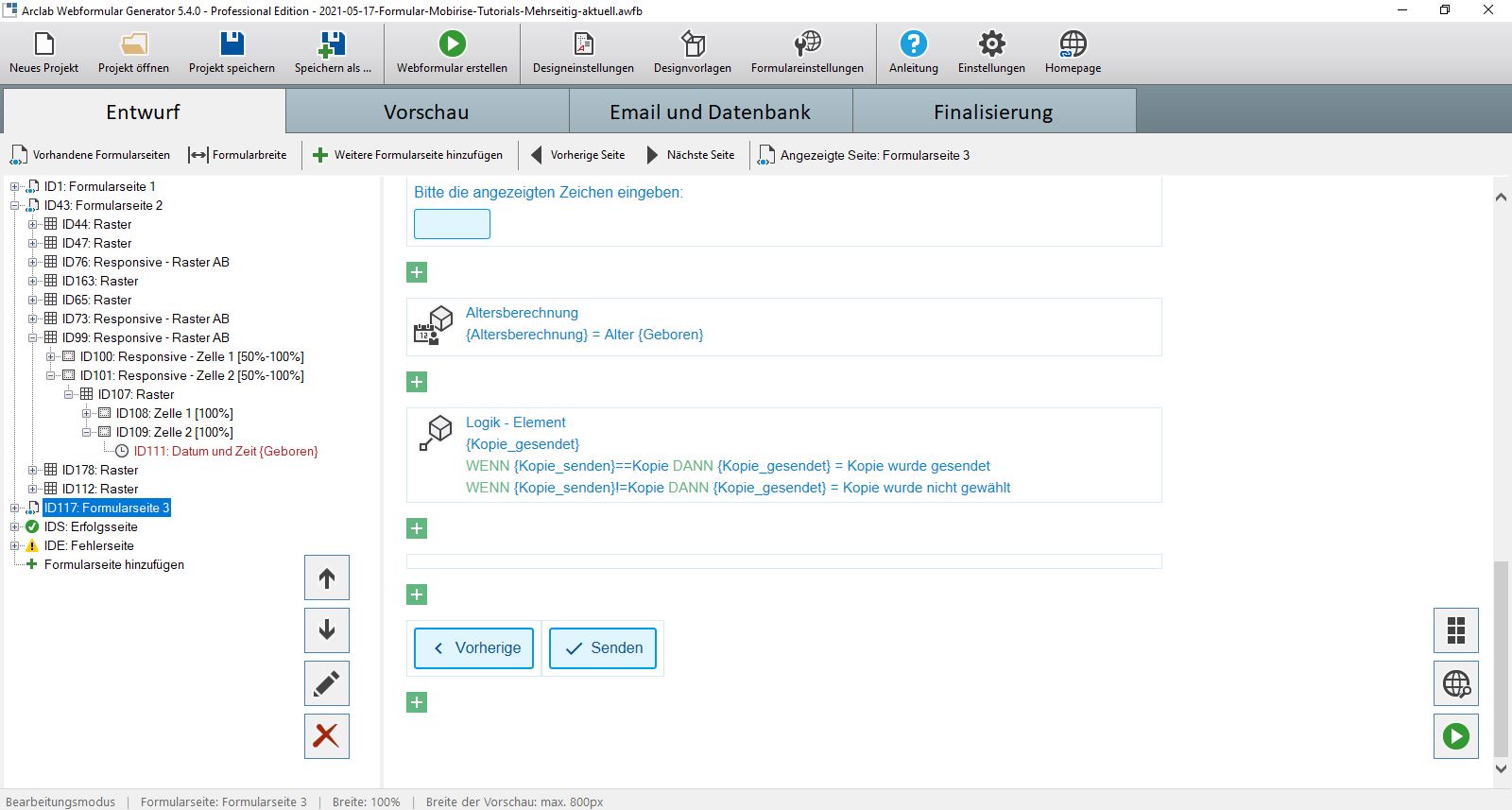The width and height of the screenshot is (1512, 810).
Task: Expand ID100: Responsive - Zelle 1 node
Action: [51, 356]
